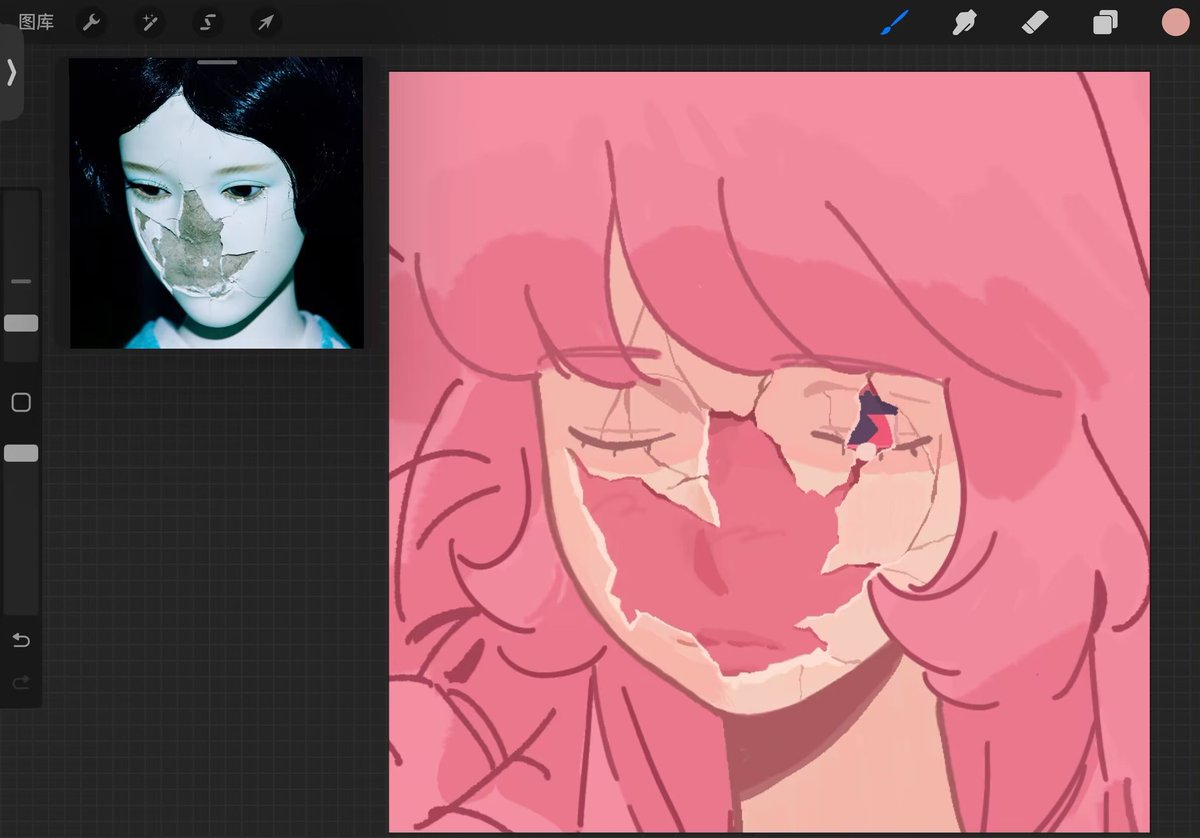Viewport: 1200px width, 838px height.
Task: Tap the reference window grab handle
Action: point(217,62)
